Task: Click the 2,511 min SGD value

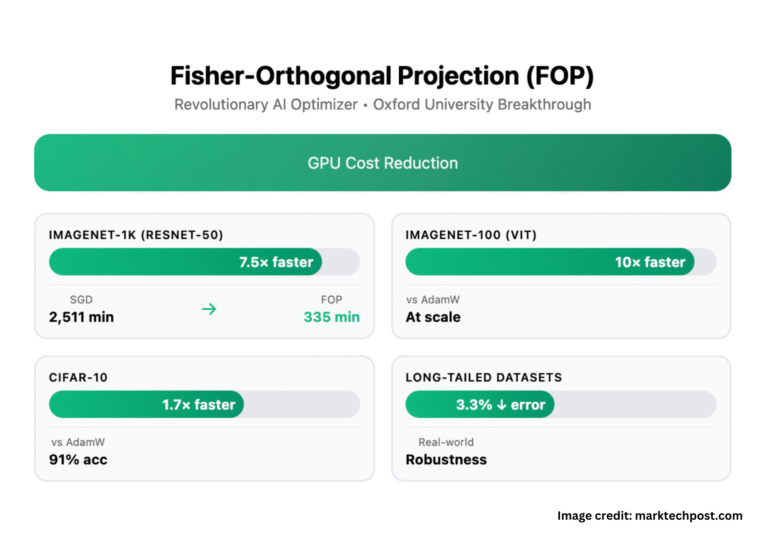Action: point(81,318)
